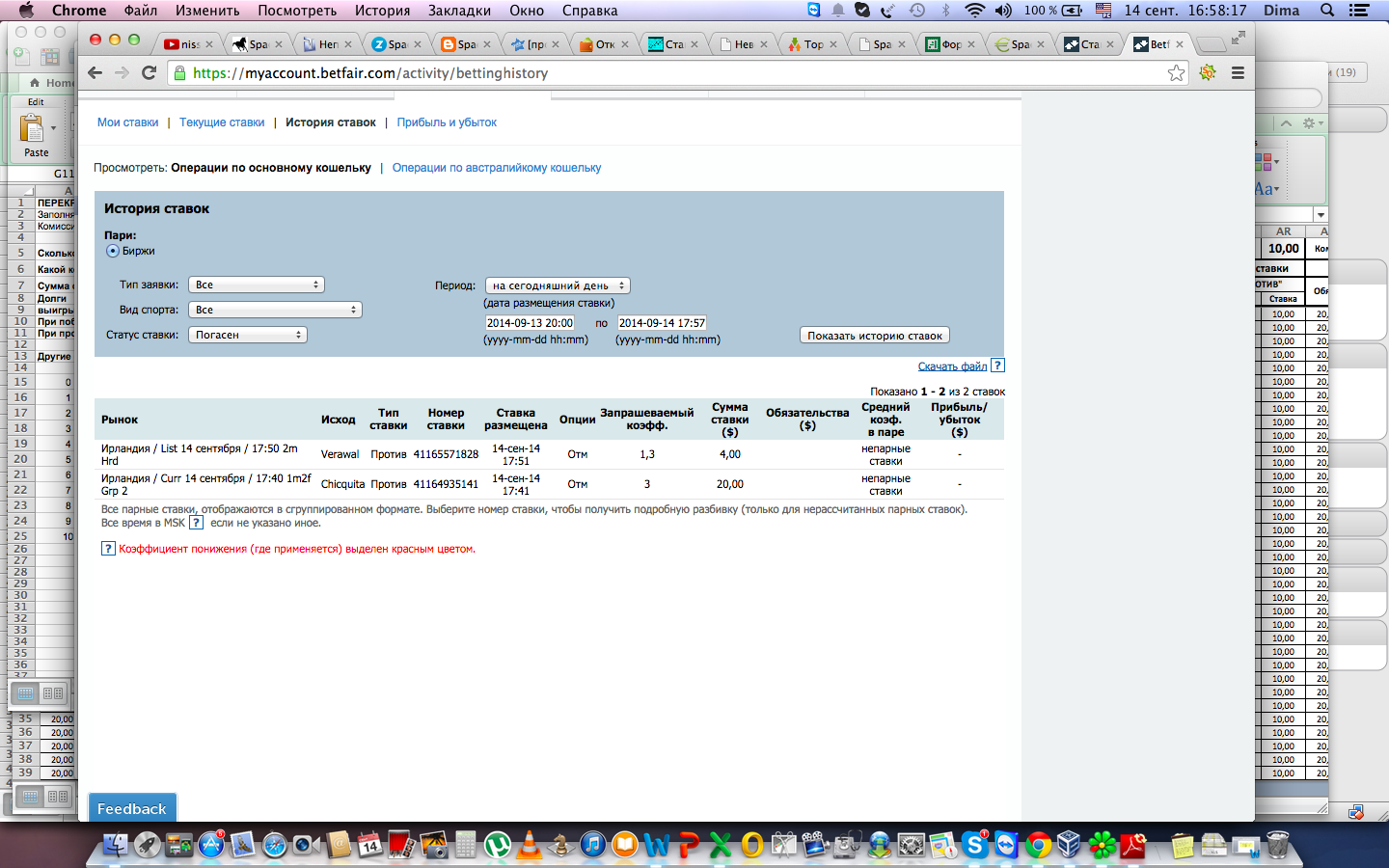Viewport: 1389px width, 868px height.
Task: Click the Chicquita outcome cell
Action: click(342, 484)
